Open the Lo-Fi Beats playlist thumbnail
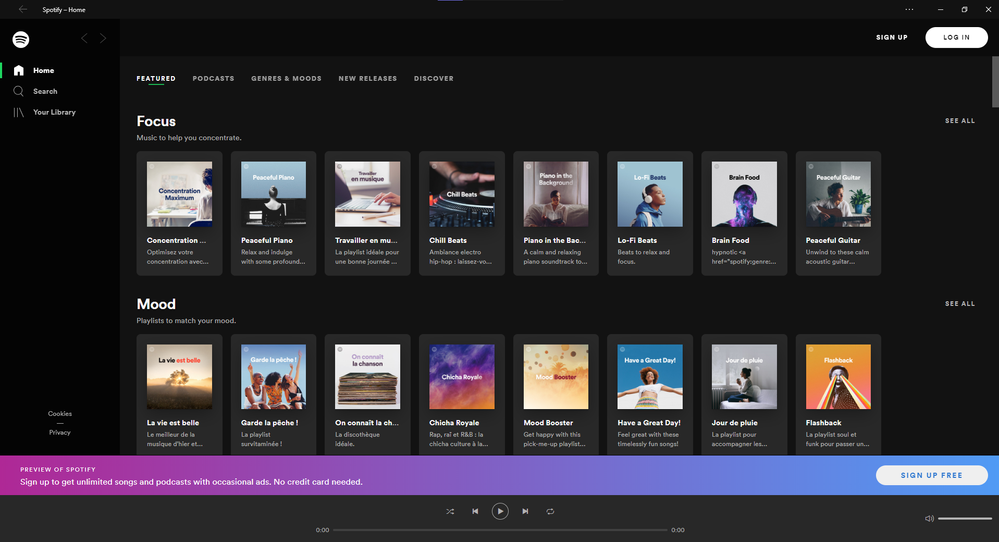This screenshot has height=542, width=999. (x=650, y=194)
